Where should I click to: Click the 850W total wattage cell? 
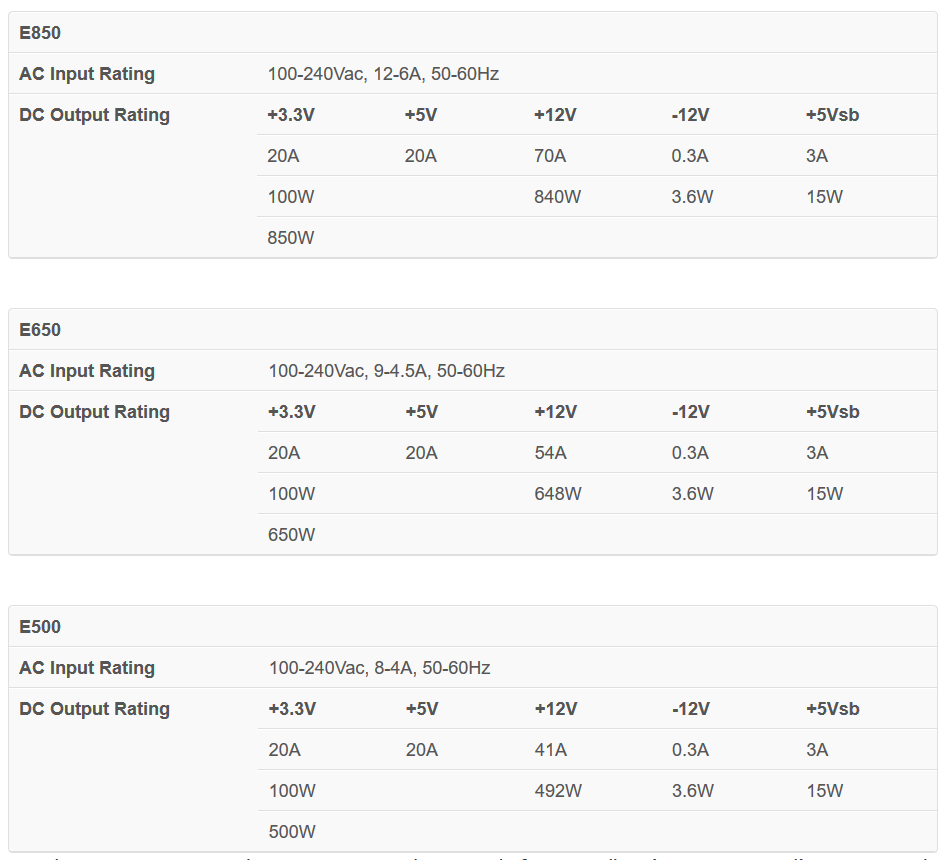click(x=291, y=238)
